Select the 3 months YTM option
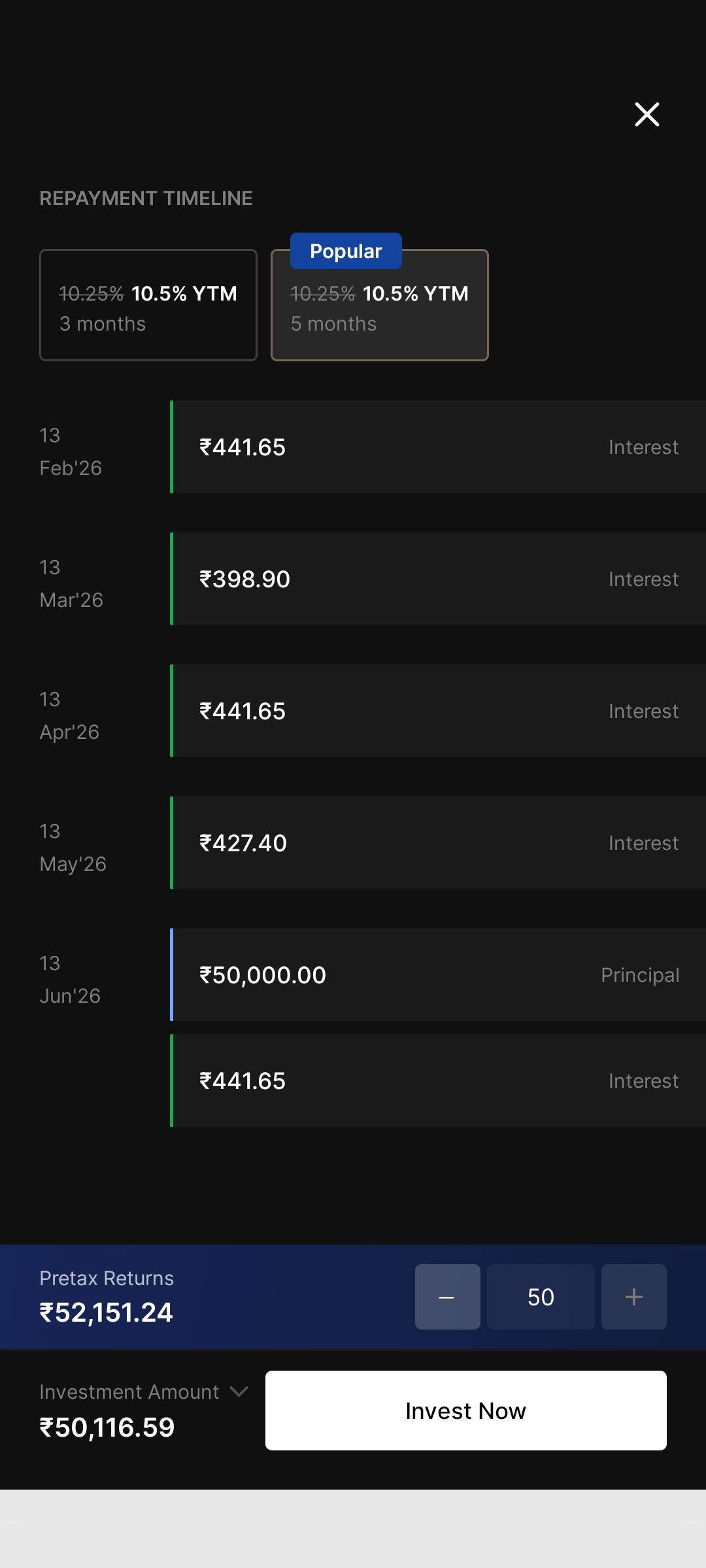 pyautogui.click(x=148, y=306)
